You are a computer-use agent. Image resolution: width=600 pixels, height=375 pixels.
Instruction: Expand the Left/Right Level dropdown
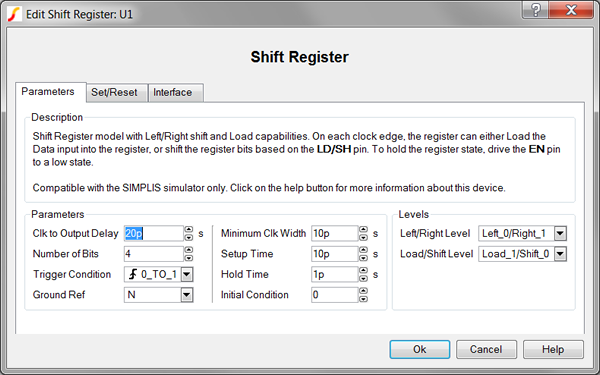560,233
